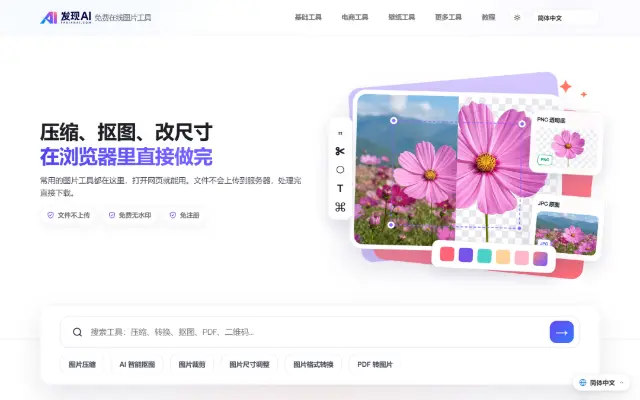Pick the pink color swatch
This screenshot has height=400, width=640.
522,258
